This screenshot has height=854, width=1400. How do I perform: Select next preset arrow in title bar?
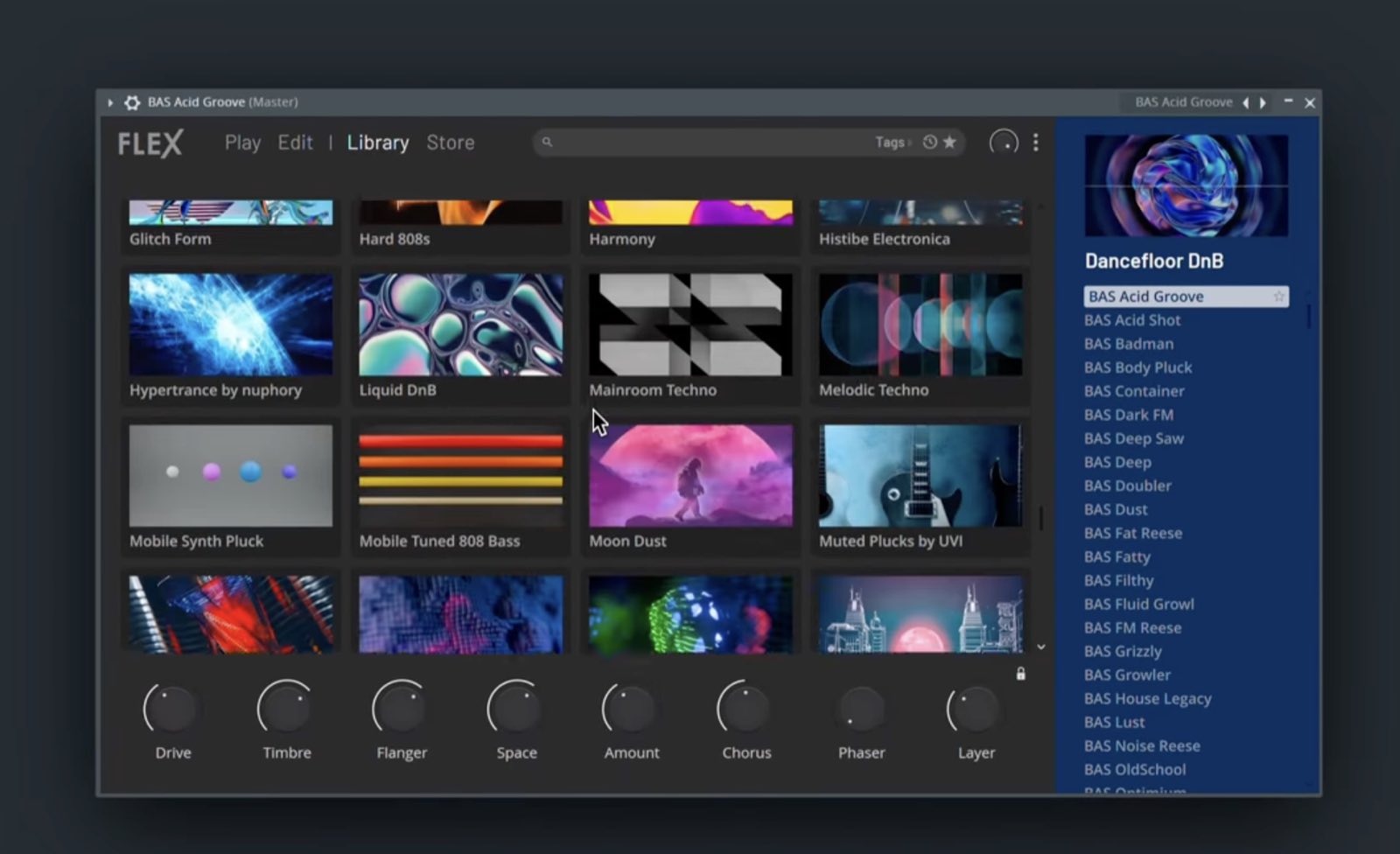tap(1263, 102)
